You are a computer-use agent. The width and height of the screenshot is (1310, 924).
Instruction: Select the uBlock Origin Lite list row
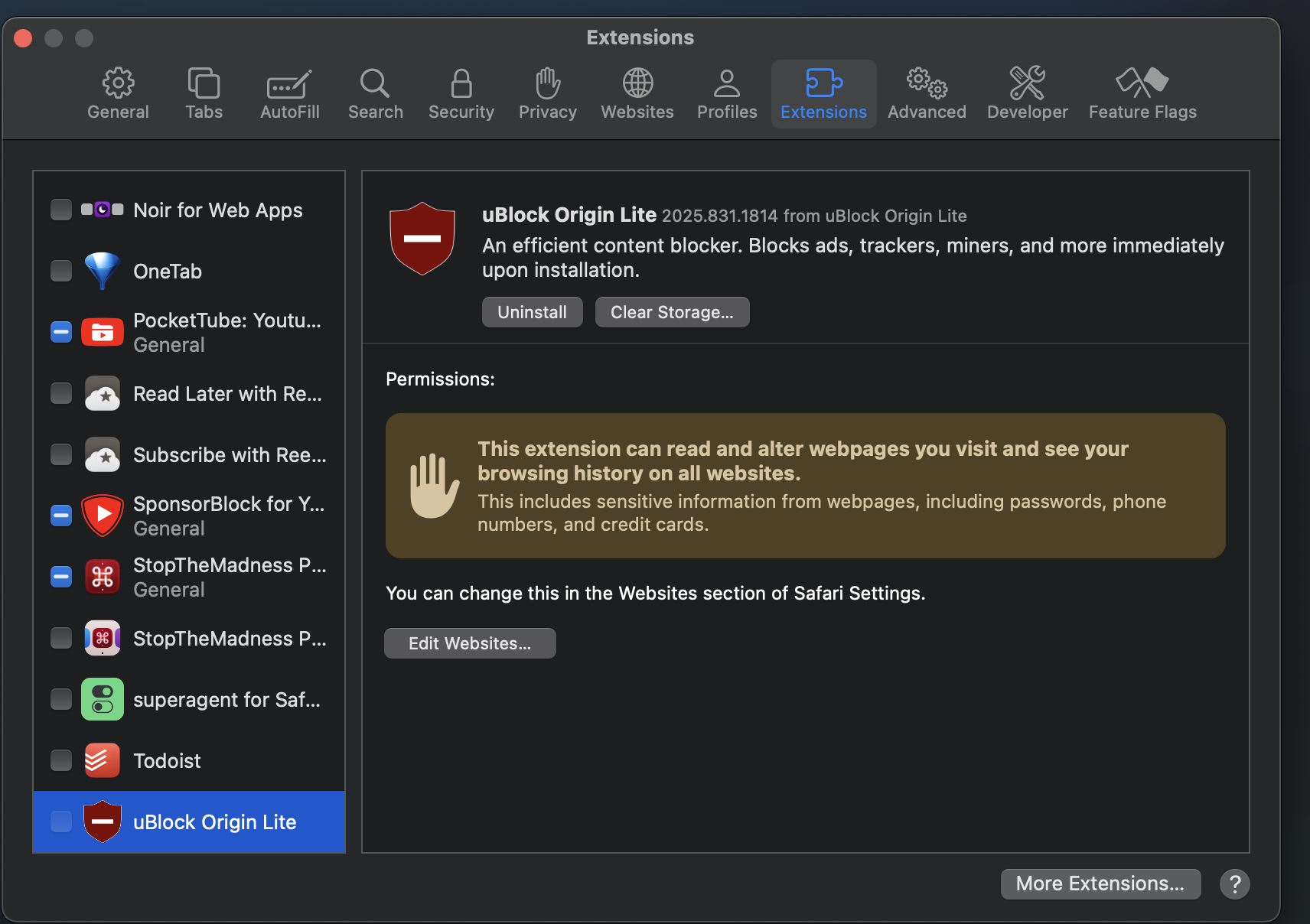189,822
